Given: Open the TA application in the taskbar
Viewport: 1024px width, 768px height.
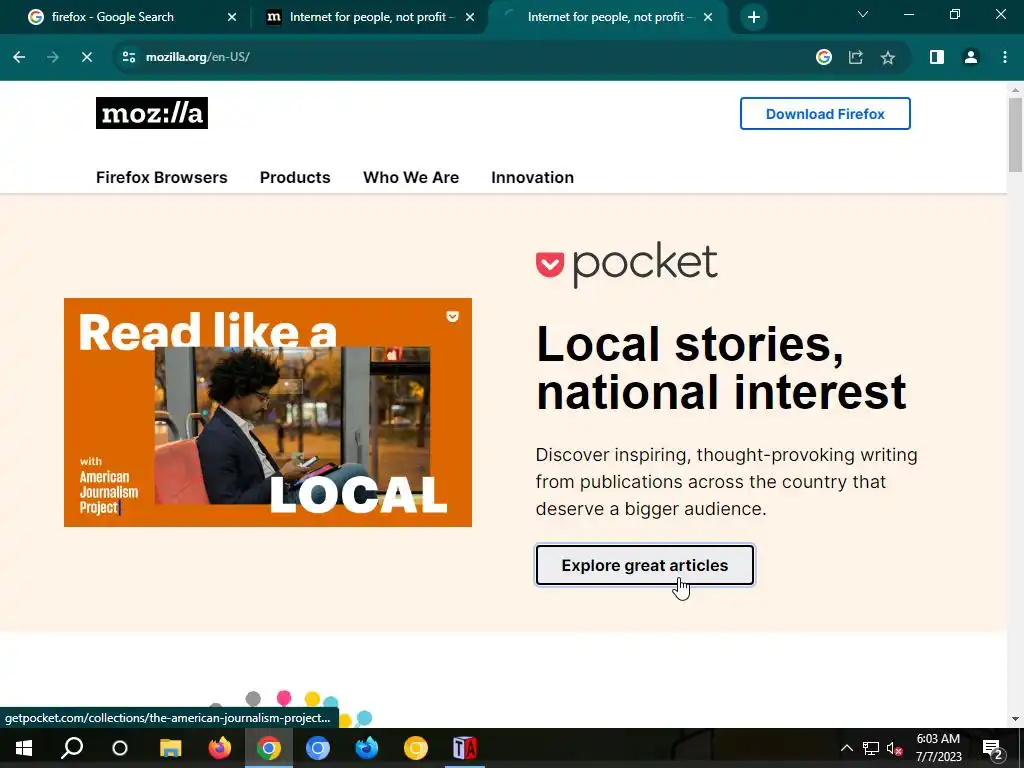Looking at the screenshot, I should click(x=464, y=748).
